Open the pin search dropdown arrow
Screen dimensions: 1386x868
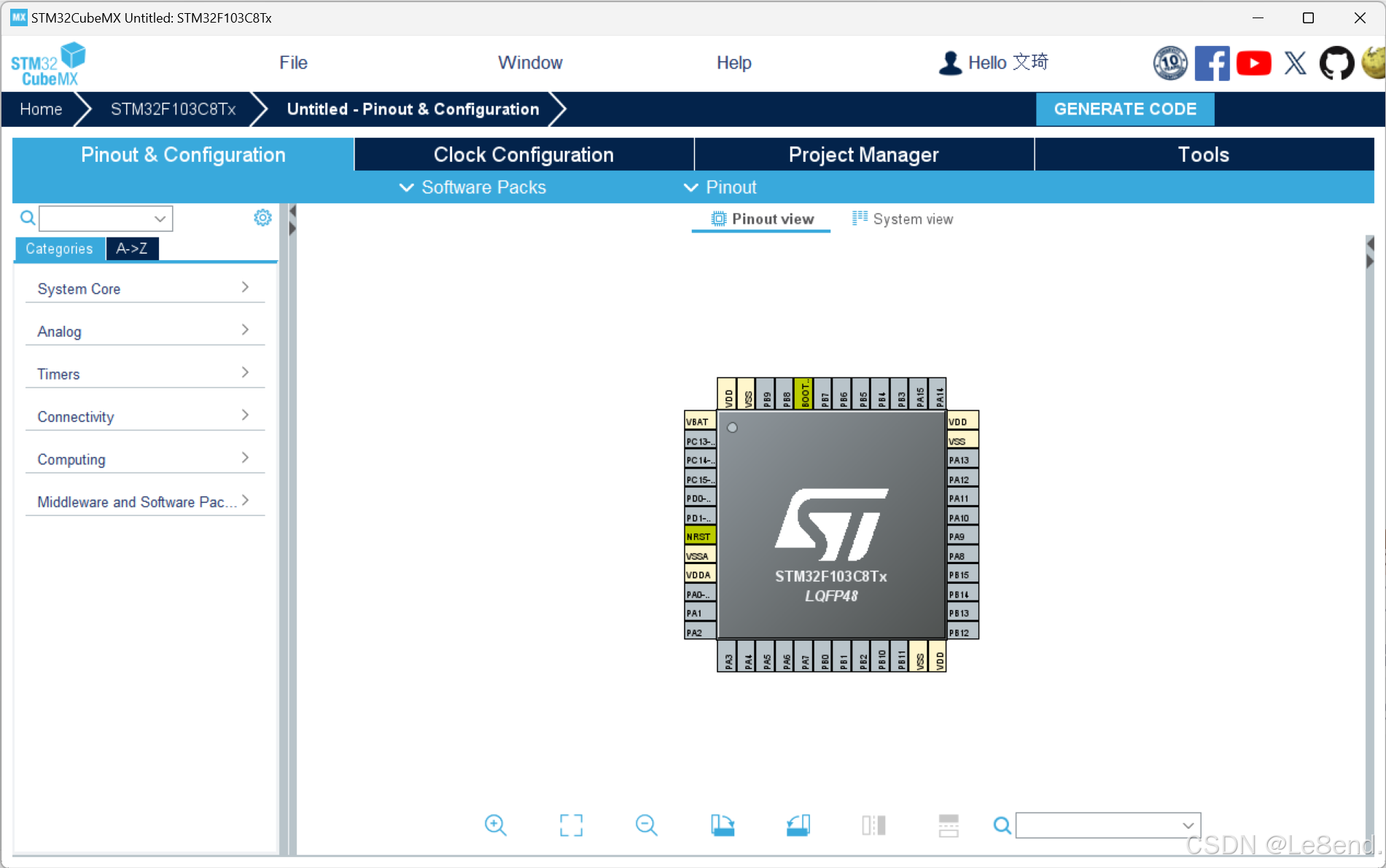(1188, 825)
